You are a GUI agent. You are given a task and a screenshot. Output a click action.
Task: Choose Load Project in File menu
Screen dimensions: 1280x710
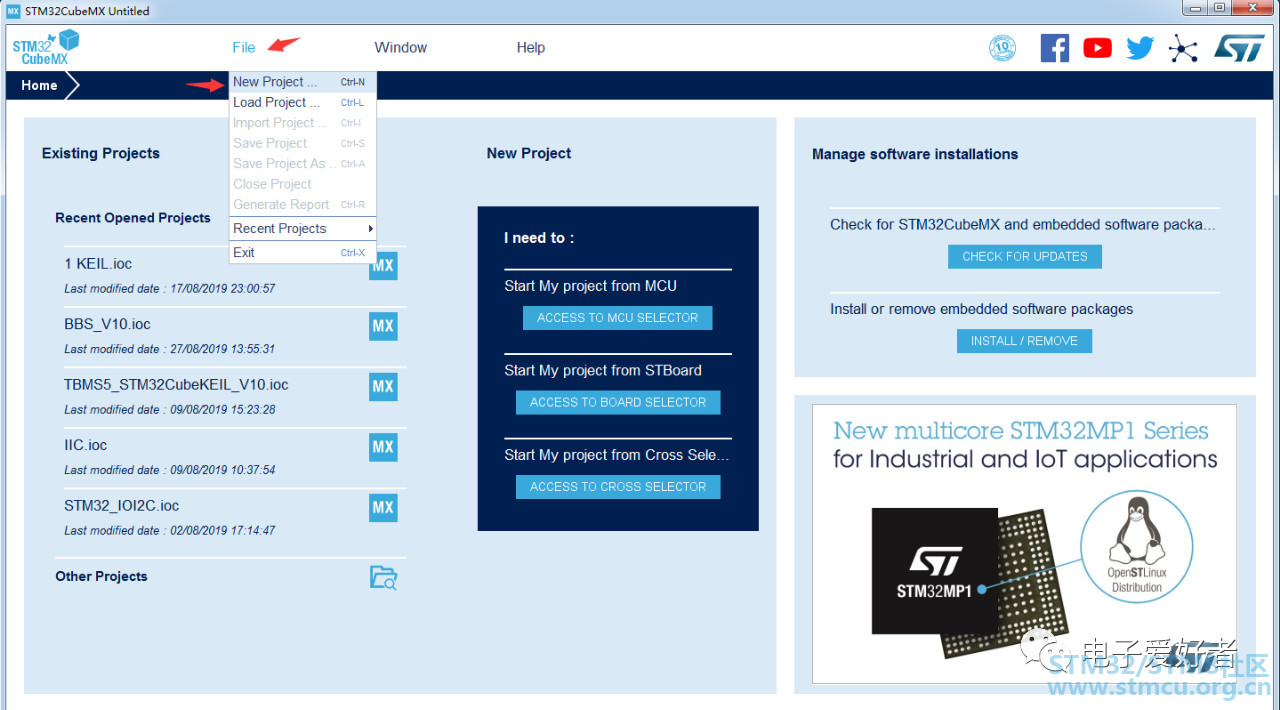[x=302, y=102]
